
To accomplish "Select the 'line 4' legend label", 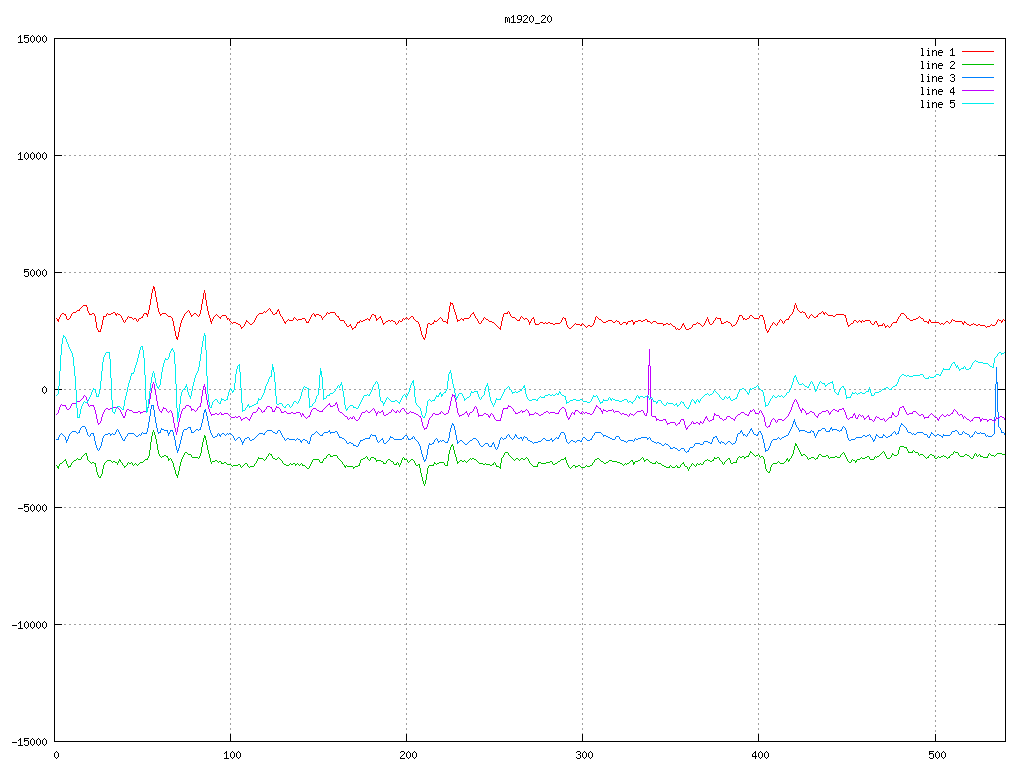I will click(x=937, y=91).
